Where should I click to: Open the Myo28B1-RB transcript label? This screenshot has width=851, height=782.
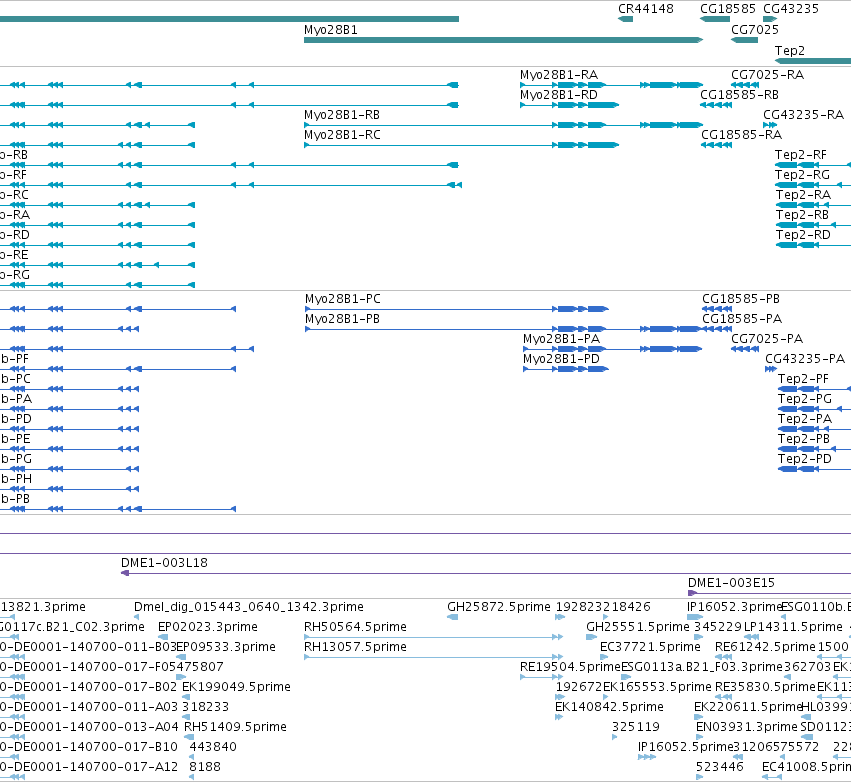342,115
